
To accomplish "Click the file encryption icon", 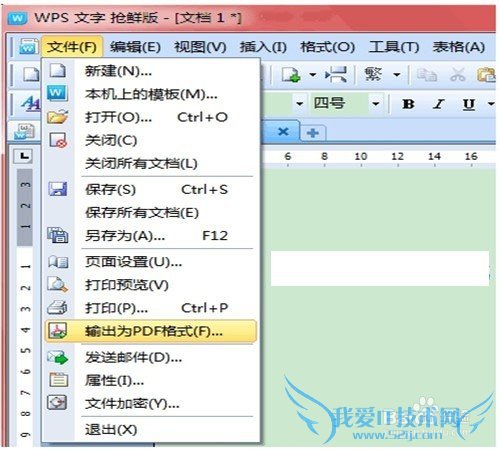I will 58,403.
